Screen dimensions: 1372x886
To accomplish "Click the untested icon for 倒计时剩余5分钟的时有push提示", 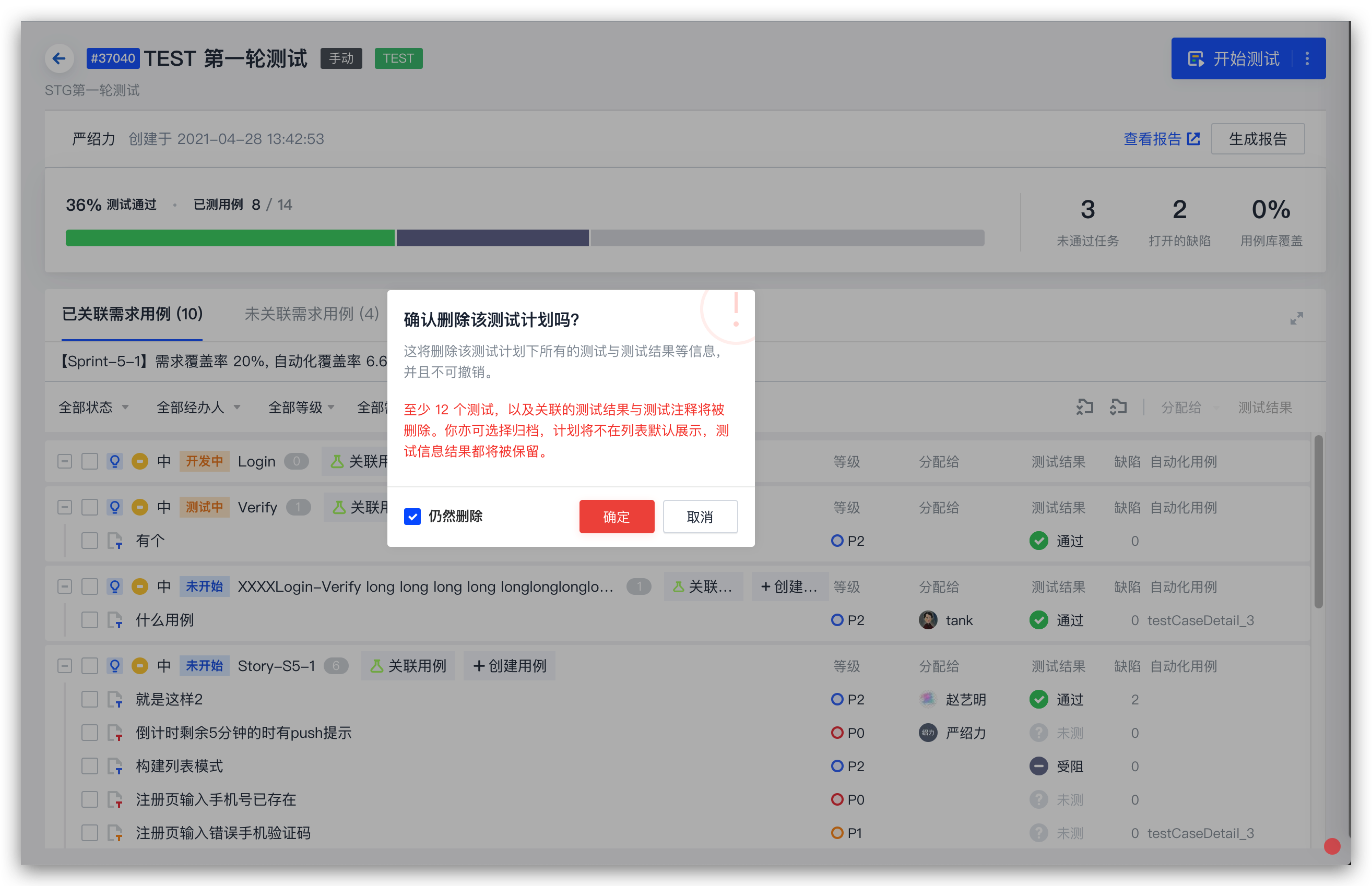I will [1038, 733].
